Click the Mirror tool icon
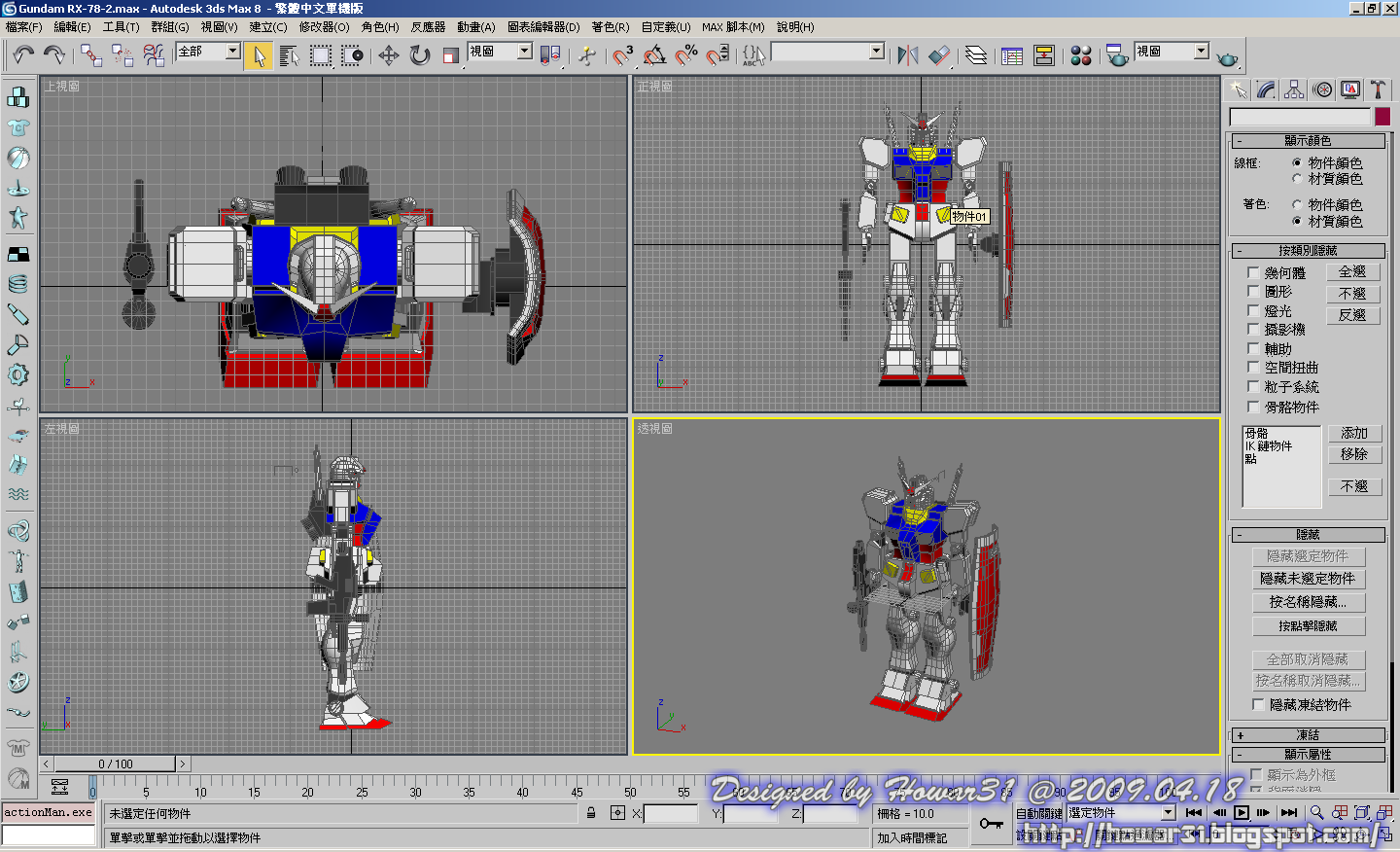The height and width of the screenshot is (852, 1400). tap(908, 55)
